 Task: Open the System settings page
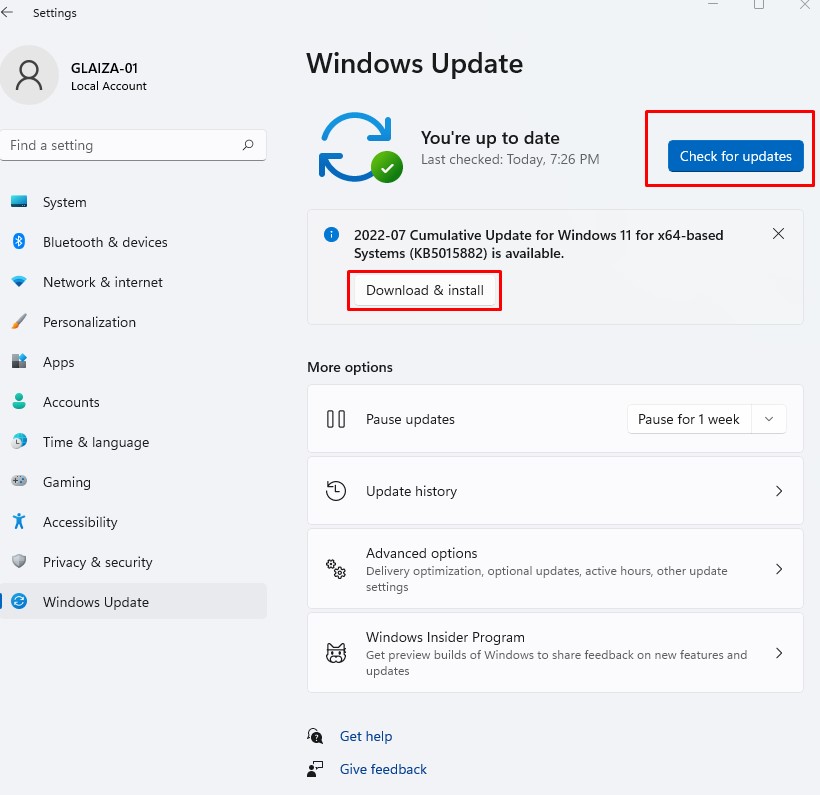(65, 202)
